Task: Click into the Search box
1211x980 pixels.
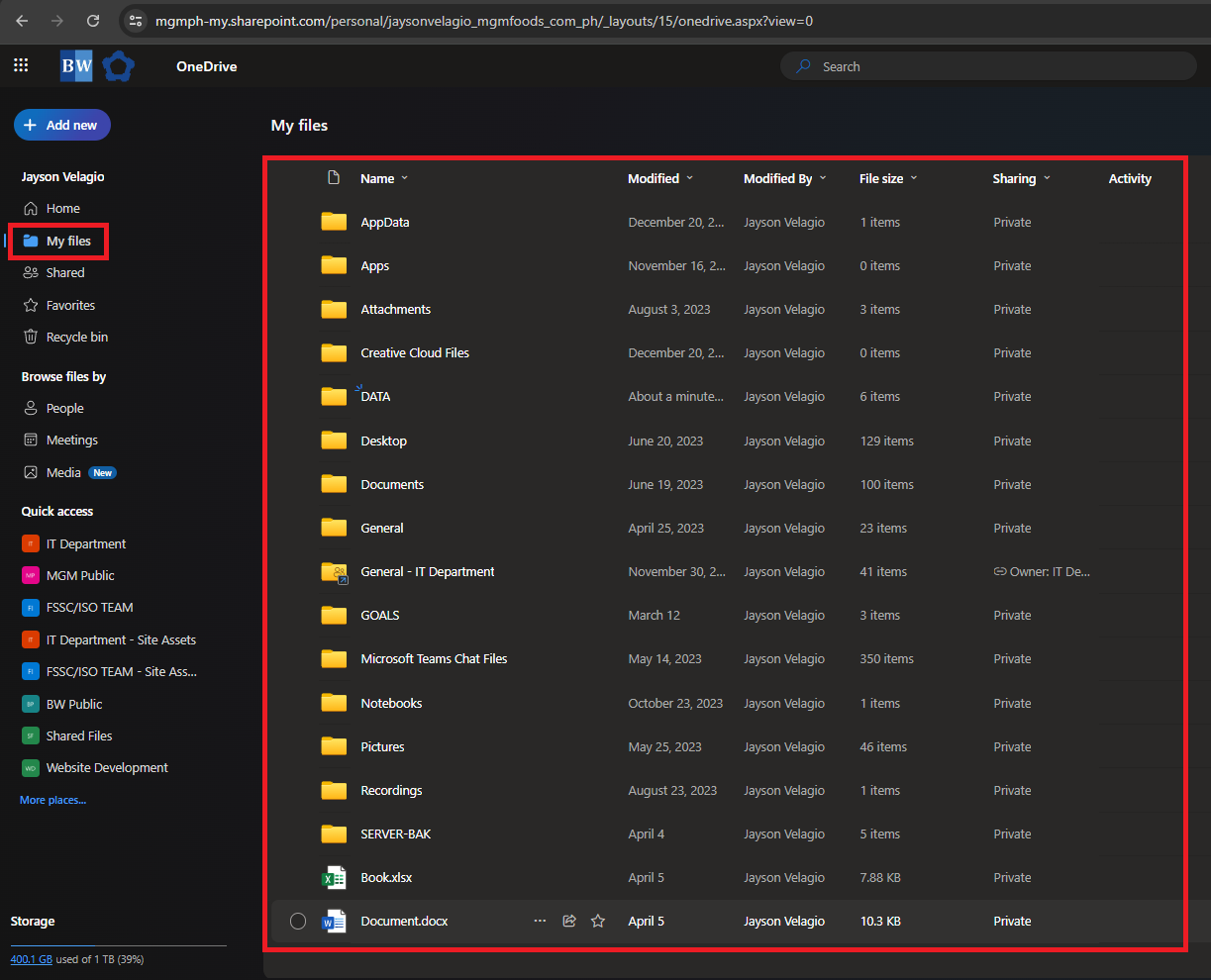Action: (x=988, y=66)
